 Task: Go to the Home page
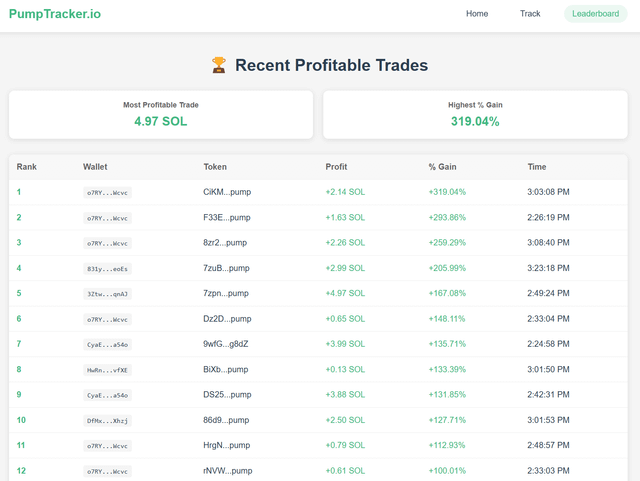pos(477,14)
